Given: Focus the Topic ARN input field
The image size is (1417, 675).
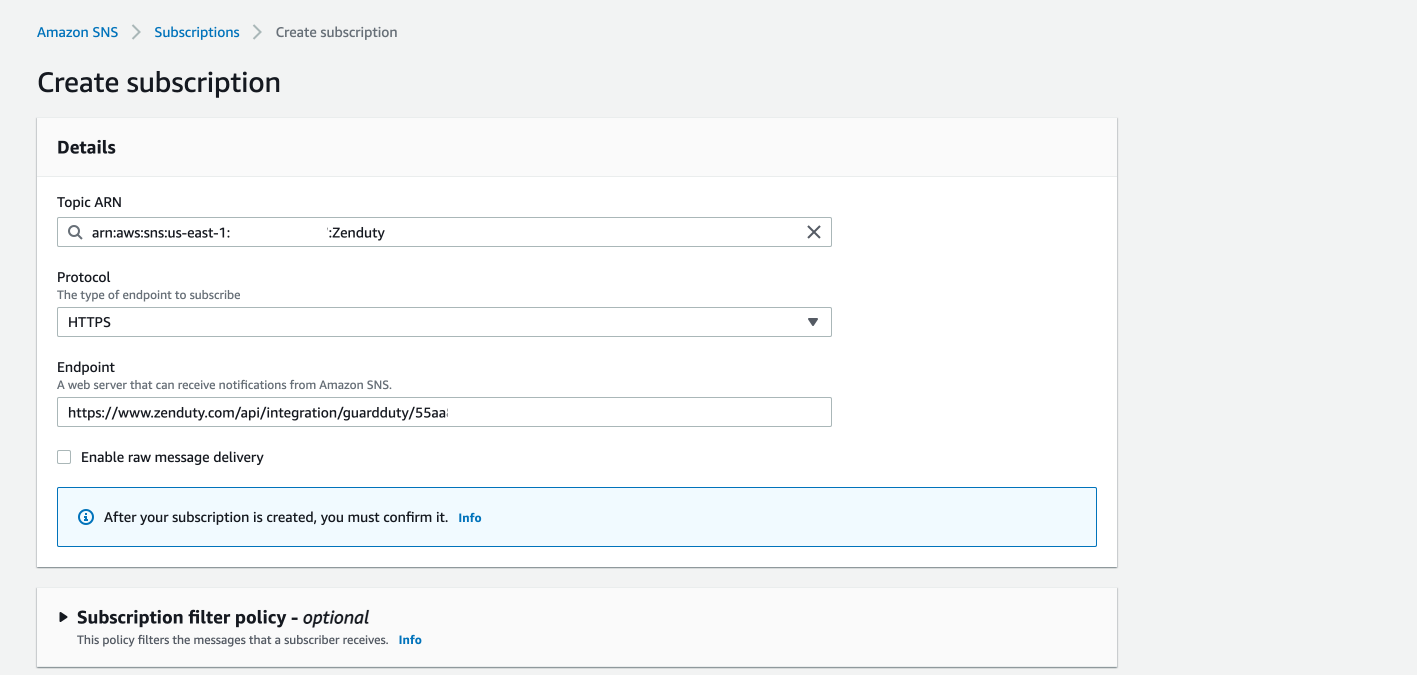Looking at the screenshot, I should coord(444,232).
